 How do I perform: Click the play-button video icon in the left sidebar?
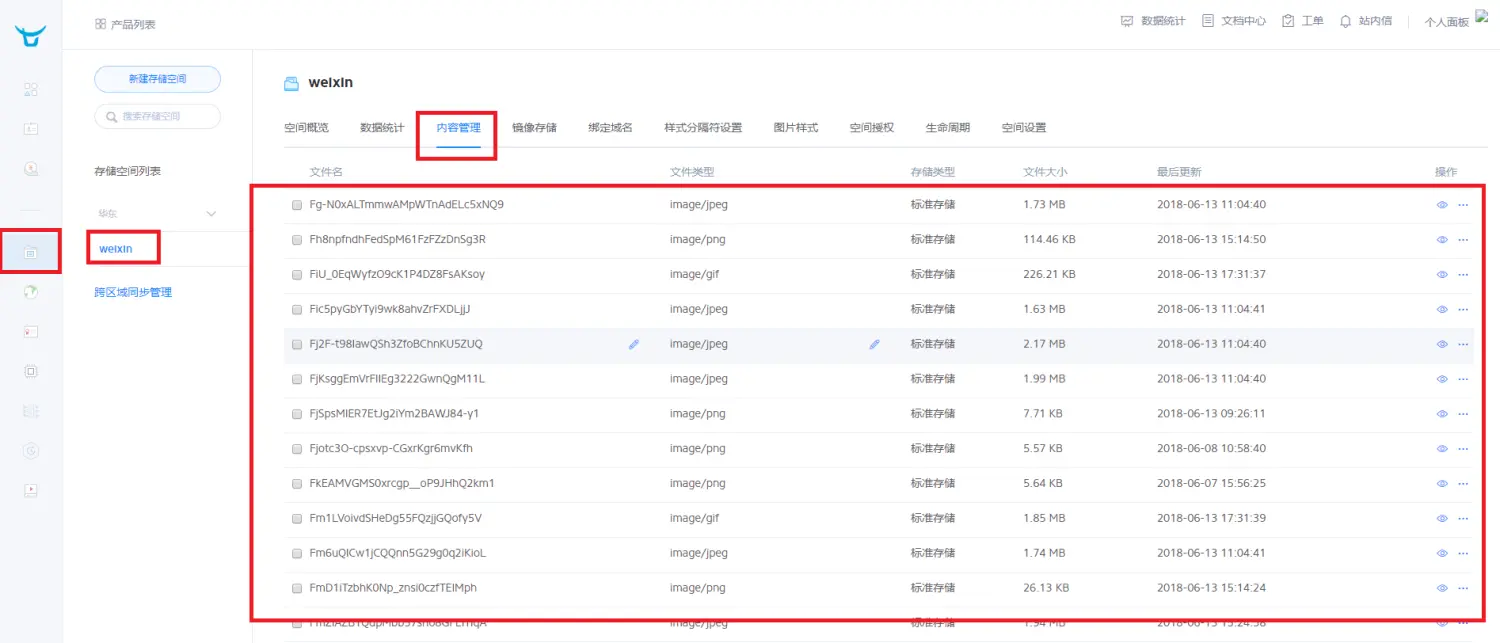(31, 490)
